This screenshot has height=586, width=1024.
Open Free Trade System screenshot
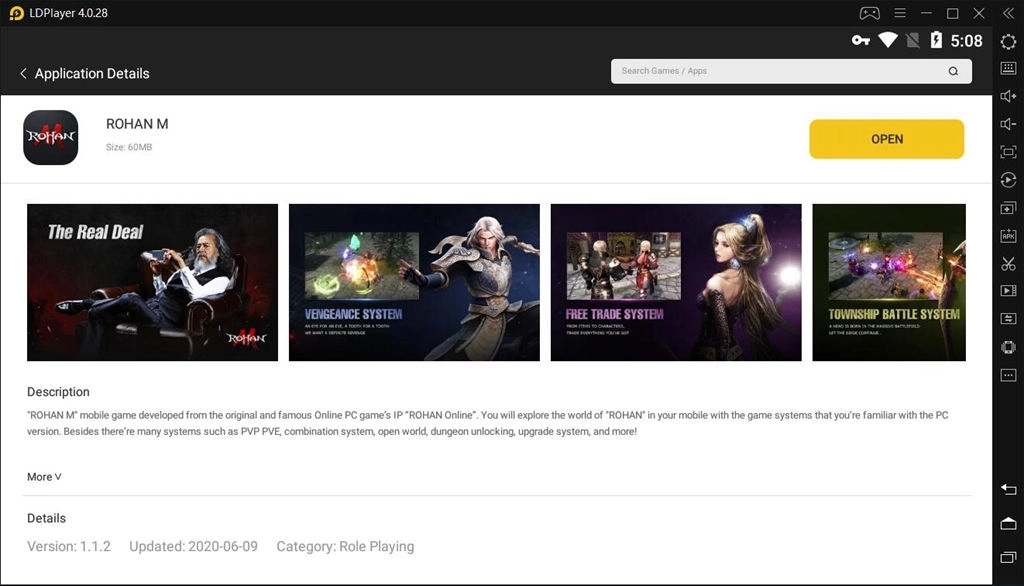tap(676, 282)
